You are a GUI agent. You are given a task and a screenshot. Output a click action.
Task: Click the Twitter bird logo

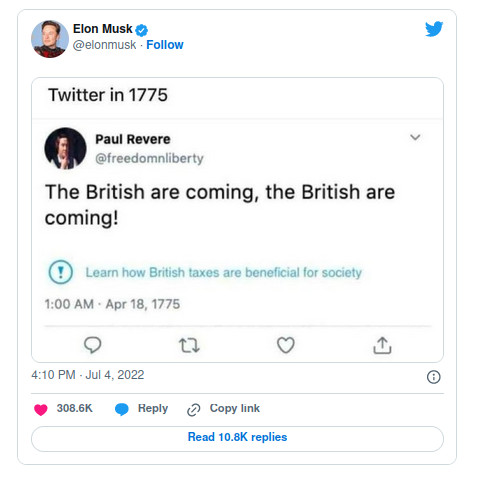click(434, 29)
